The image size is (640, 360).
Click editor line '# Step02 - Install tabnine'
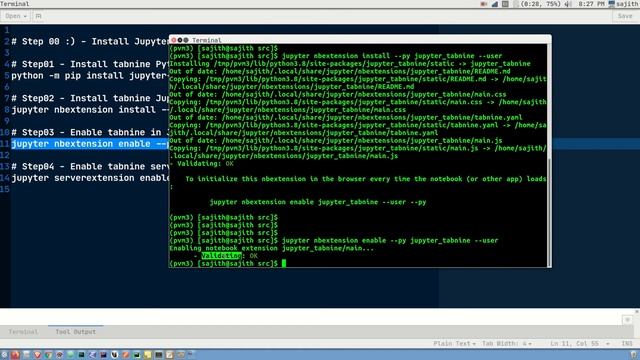pyautogui.click(x=90, y=98)
